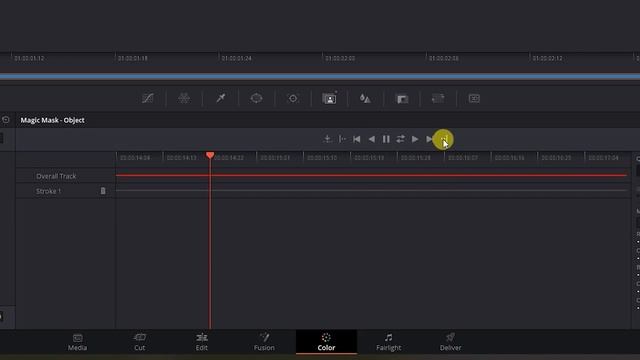Track reverse to first frame
The height and width of the screenshot is (360, 640).
[x=357, y=139]
